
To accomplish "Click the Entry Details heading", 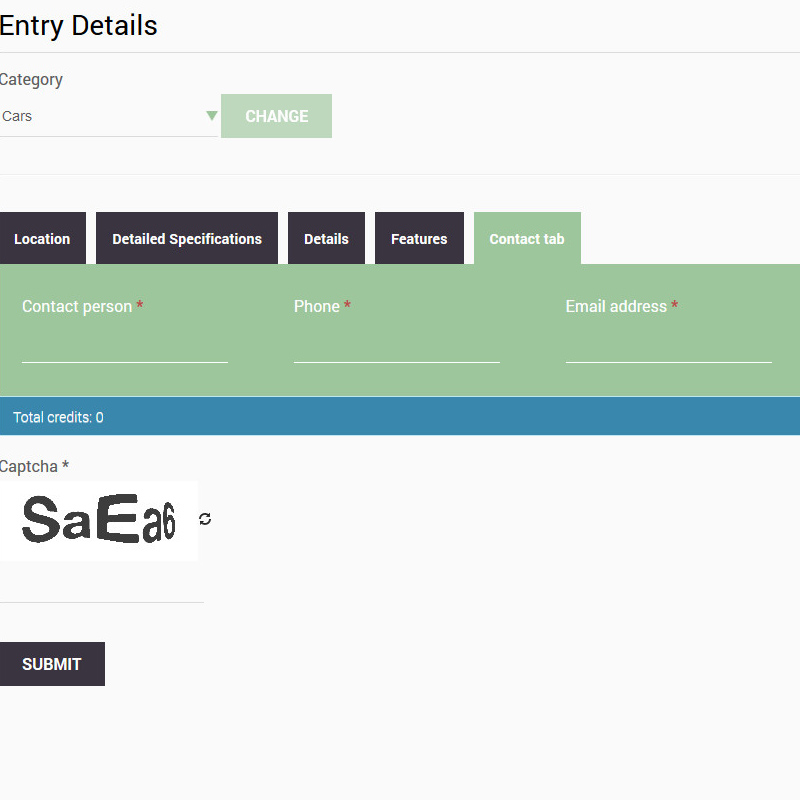I will pos(79,25).
